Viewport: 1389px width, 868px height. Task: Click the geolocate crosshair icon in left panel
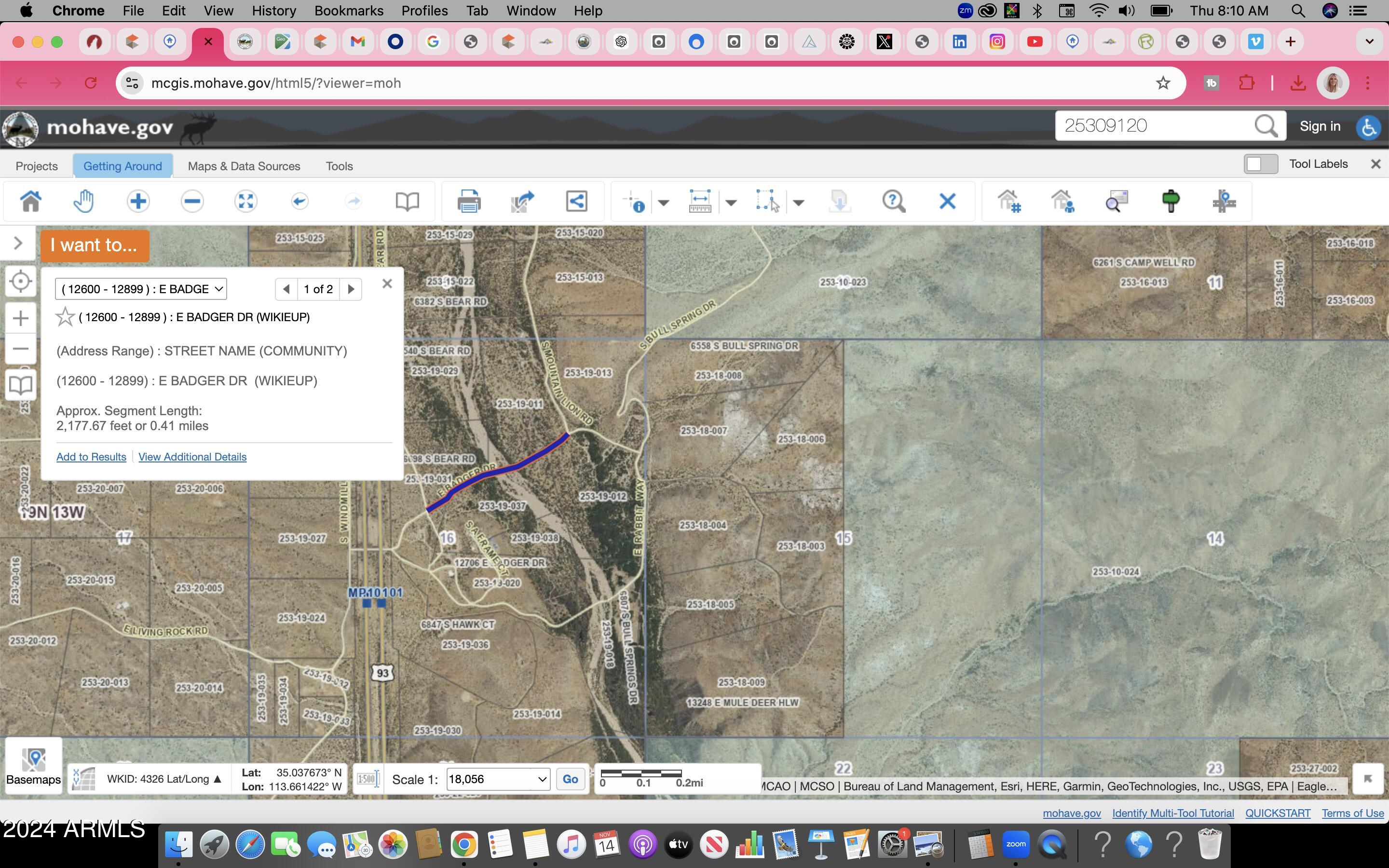pyautogui.click(x=21, y=281)
